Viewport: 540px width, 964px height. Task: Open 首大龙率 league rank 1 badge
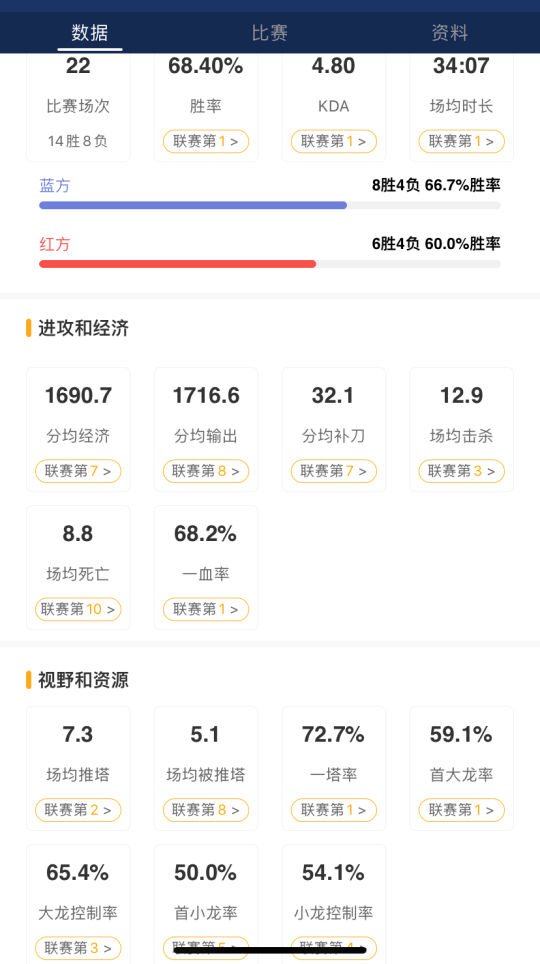(462, 810)
